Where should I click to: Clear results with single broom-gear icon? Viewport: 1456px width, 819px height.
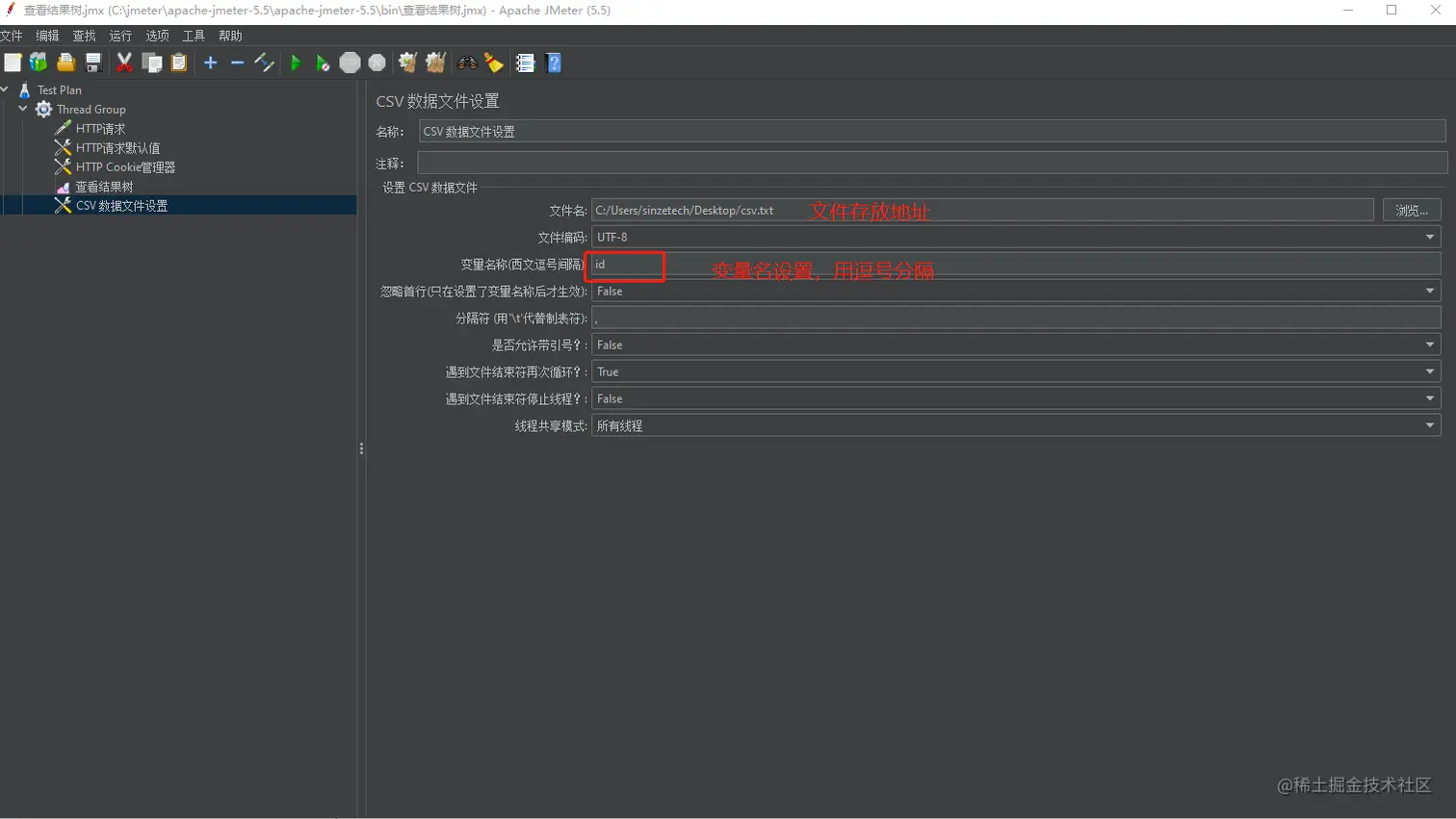[407, 63]
